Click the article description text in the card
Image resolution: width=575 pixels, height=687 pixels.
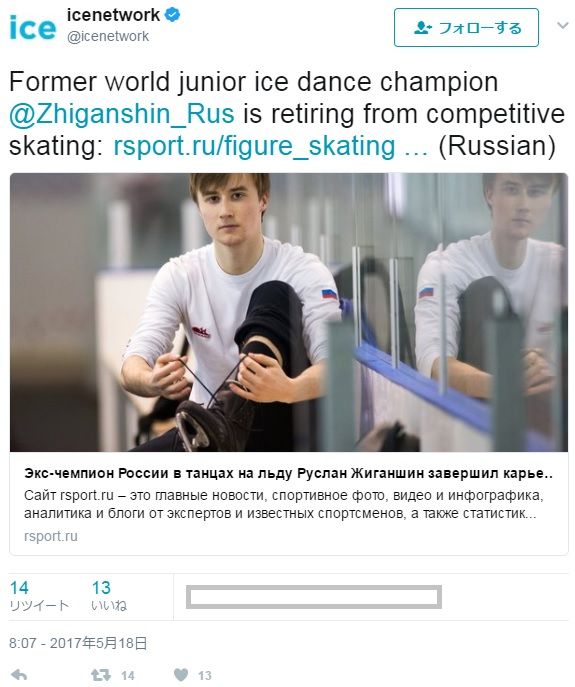[x=284, y=504]
